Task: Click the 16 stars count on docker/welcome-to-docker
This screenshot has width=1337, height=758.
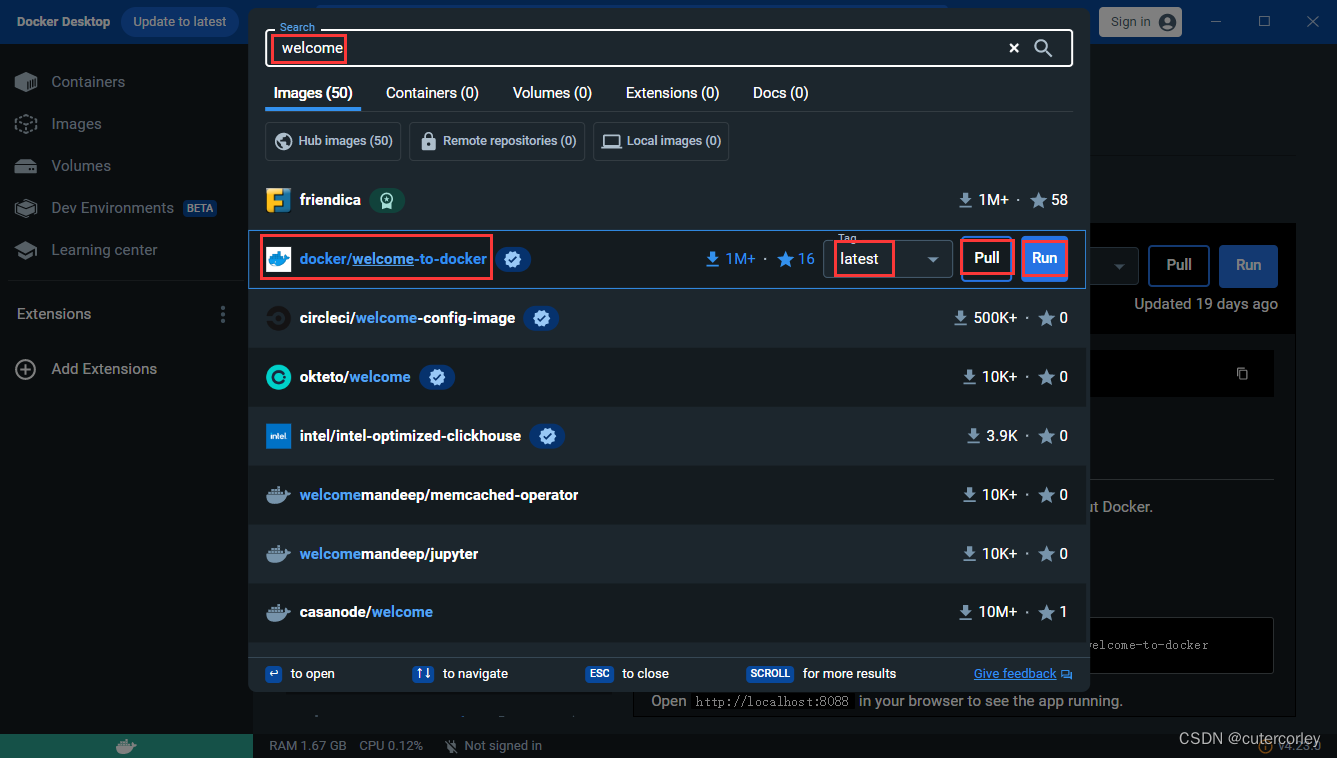Action: tap(796, 259)
